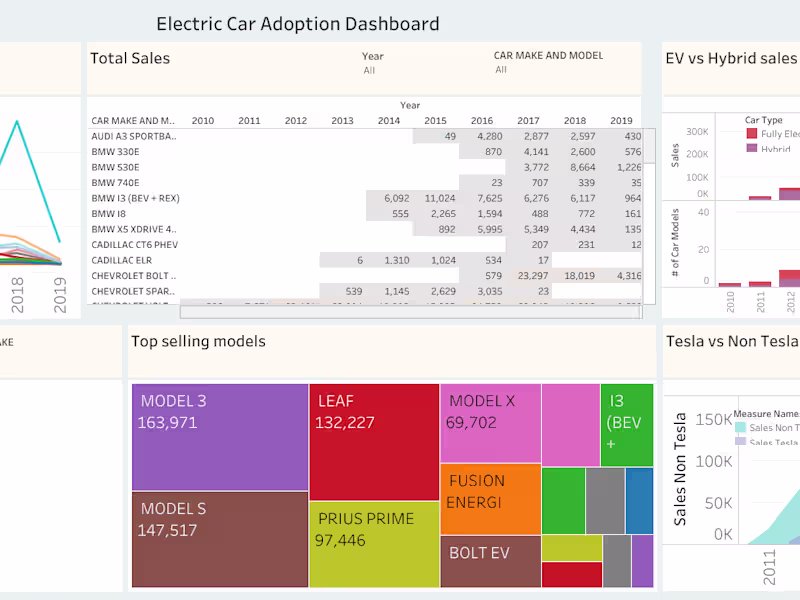Click the 2018 axis label on line chart
The height and width of the screenshot is (600, 800).
click(17, 295)
